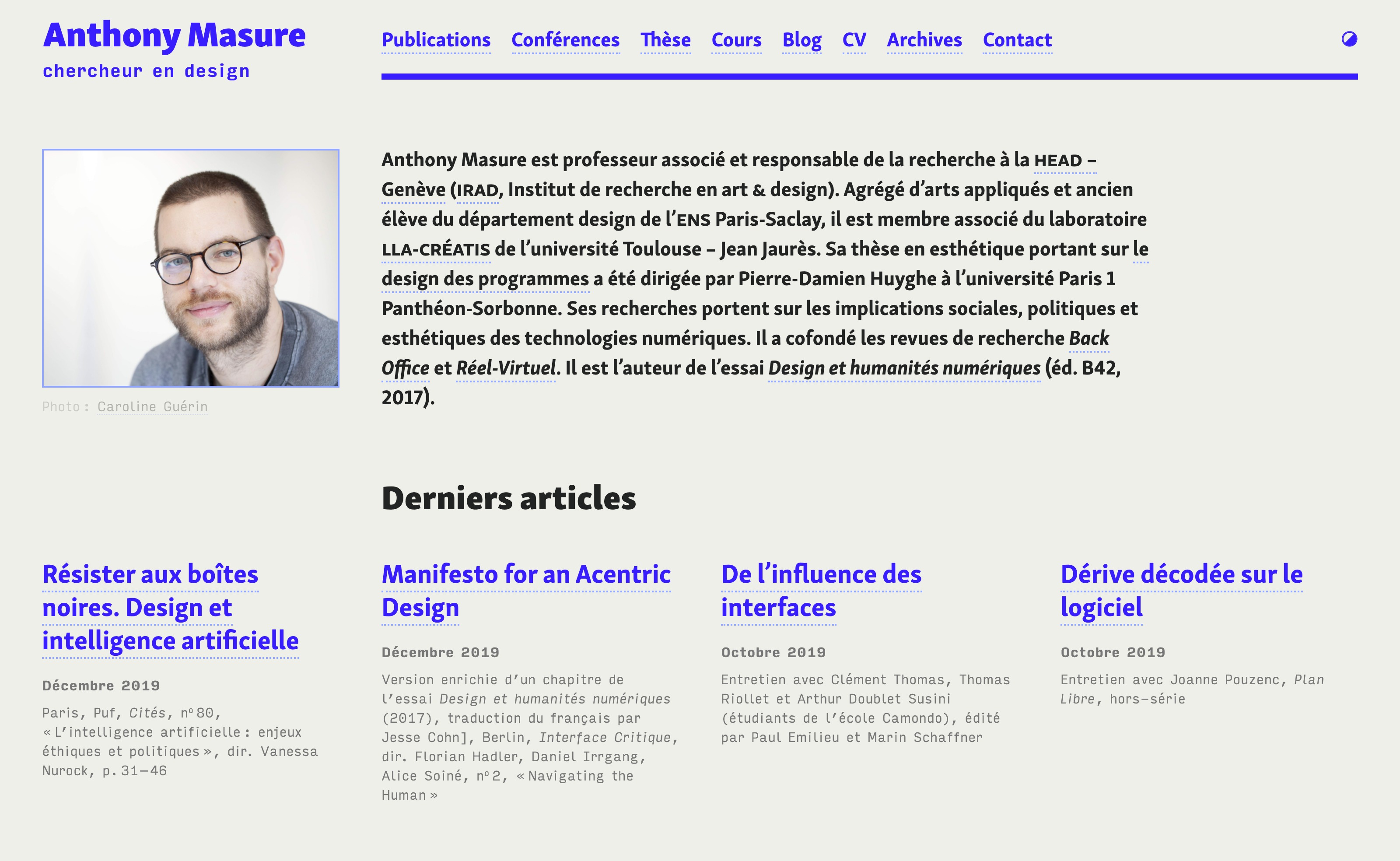Go to the Contact page
Viewport: 1400px width, 861px height.
pos(1017,40)
